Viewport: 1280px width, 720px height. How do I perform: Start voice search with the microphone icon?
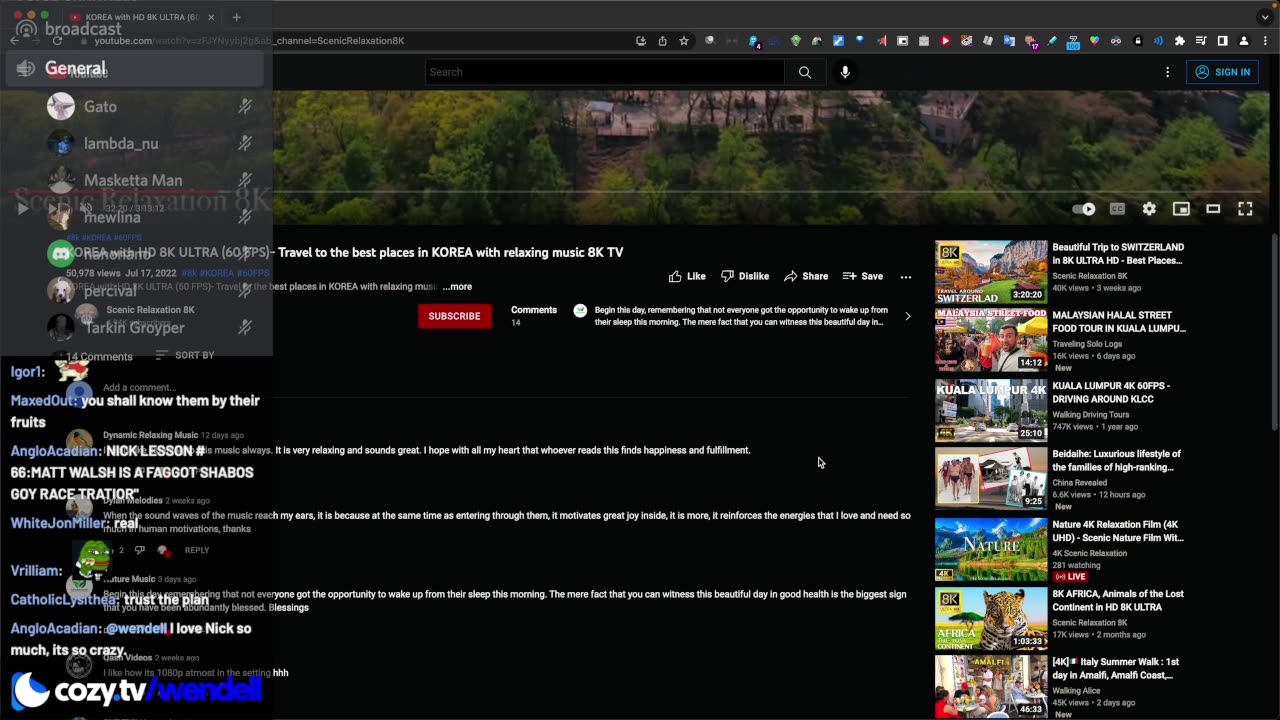click(845, 72)
